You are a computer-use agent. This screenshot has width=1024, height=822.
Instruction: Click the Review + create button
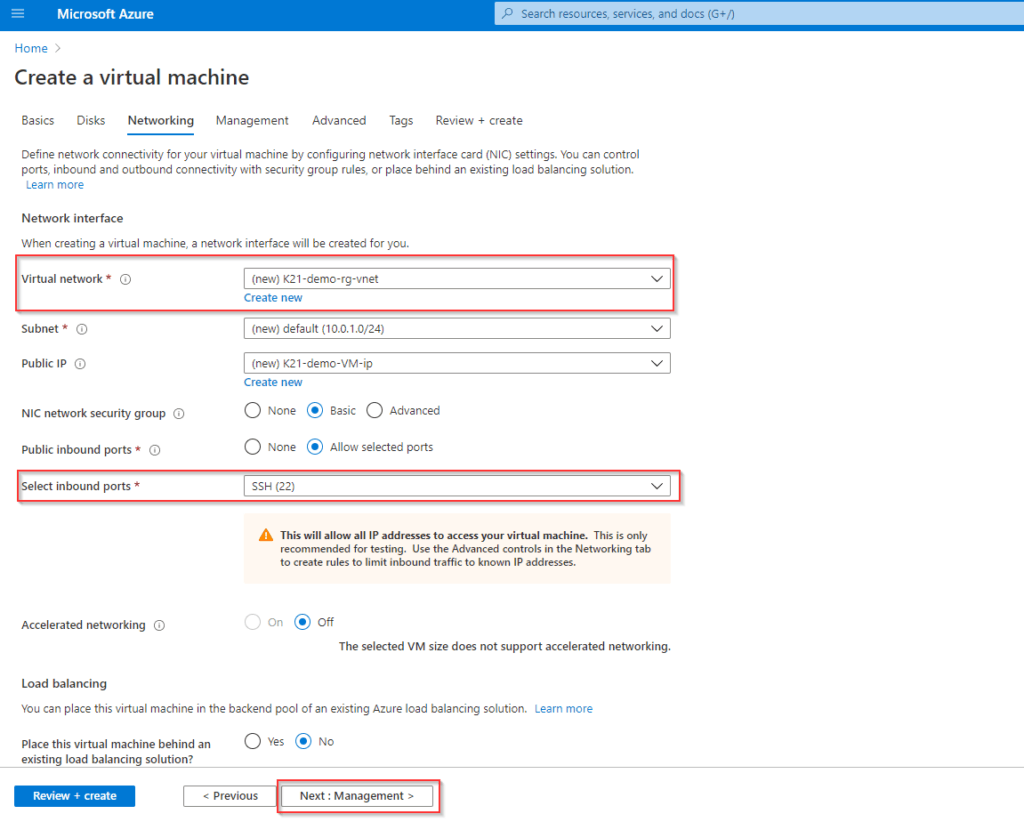(74, 796)
